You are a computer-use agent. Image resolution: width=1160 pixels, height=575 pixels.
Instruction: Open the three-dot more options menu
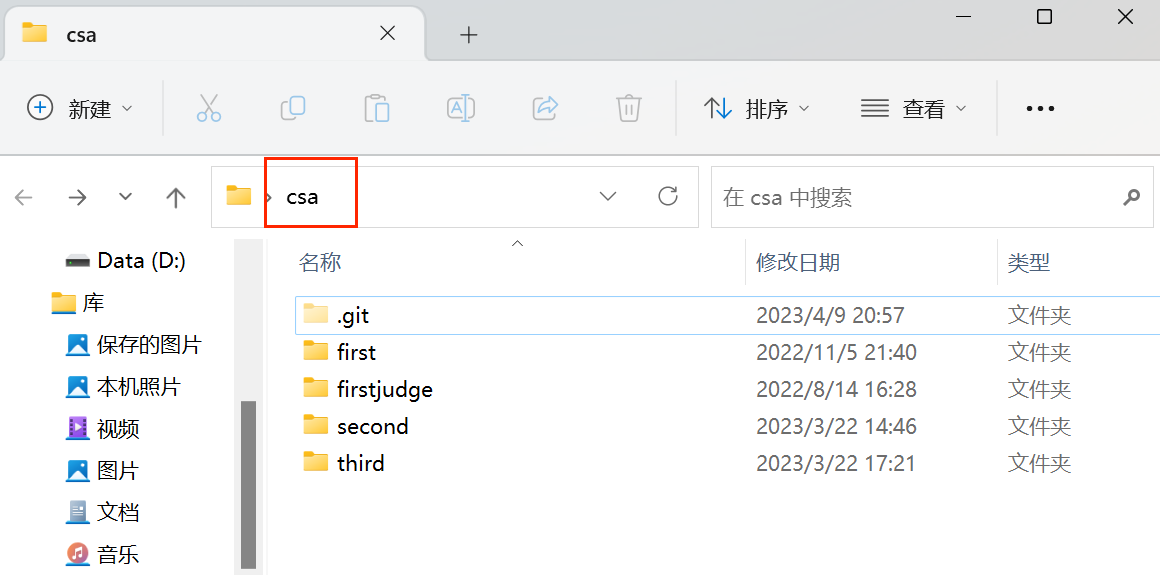[x=1040, y=108]
